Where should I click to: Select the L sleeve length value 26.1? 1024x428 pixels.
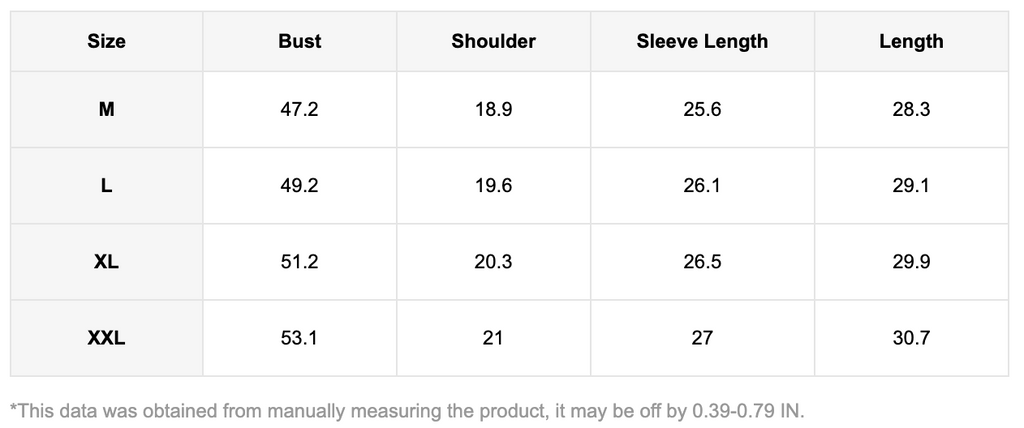(702, 185)
